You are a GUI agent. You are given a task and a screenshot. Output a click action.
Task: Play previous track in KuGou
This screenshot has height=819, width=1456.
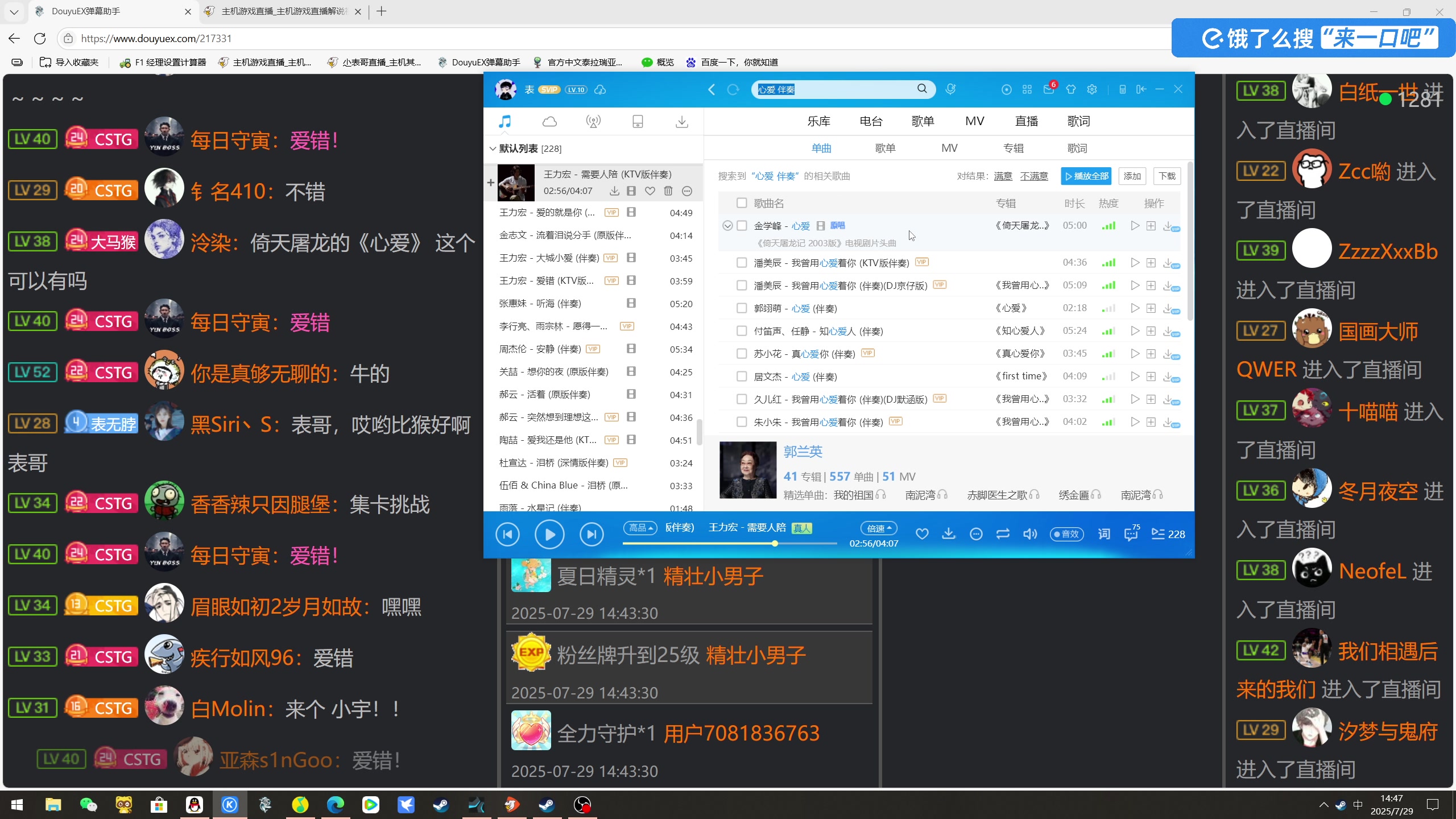tap(507, 534)
